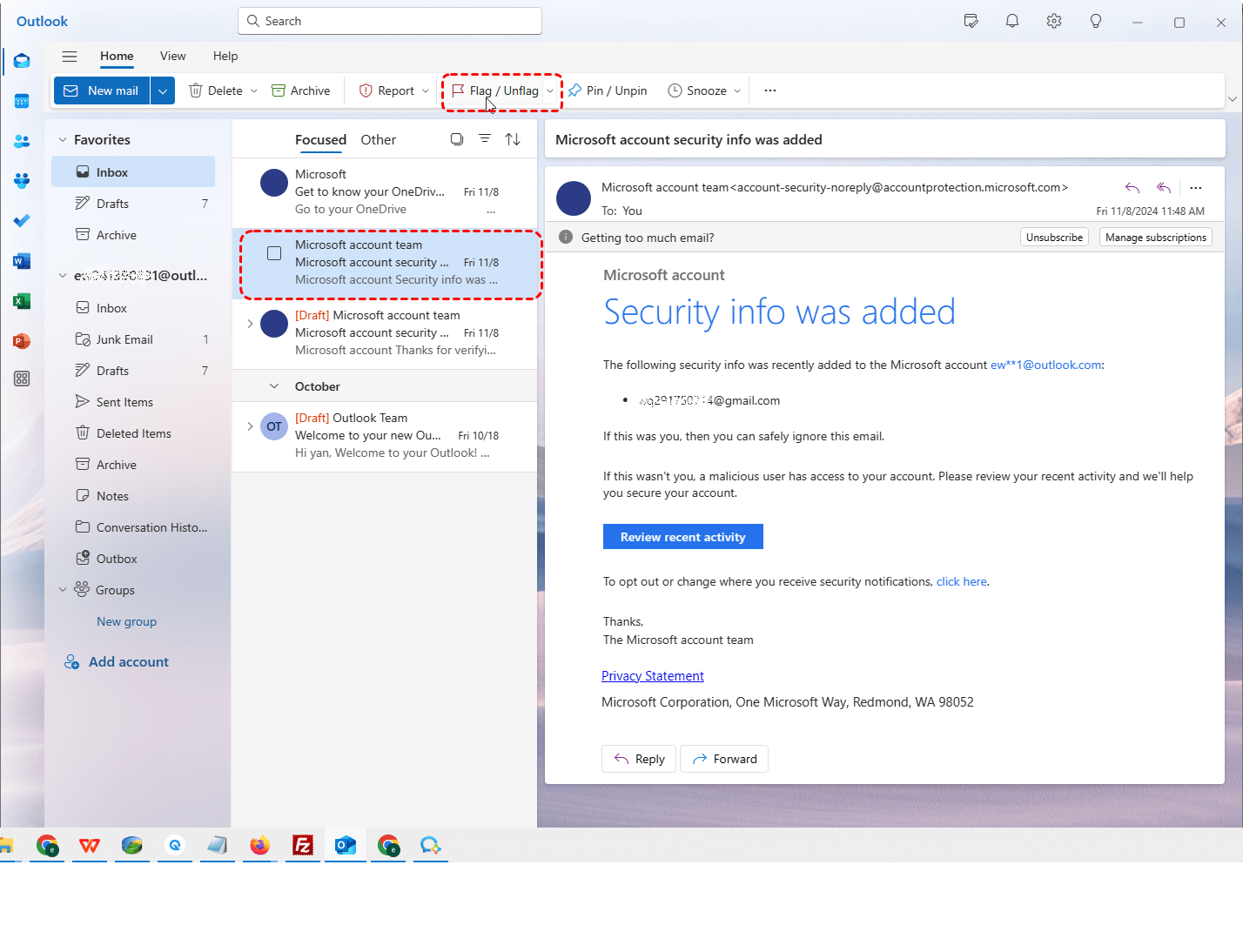Open the New mail dropdown arrow
This screenshot has height=952, width=1243.
(163, 91)
